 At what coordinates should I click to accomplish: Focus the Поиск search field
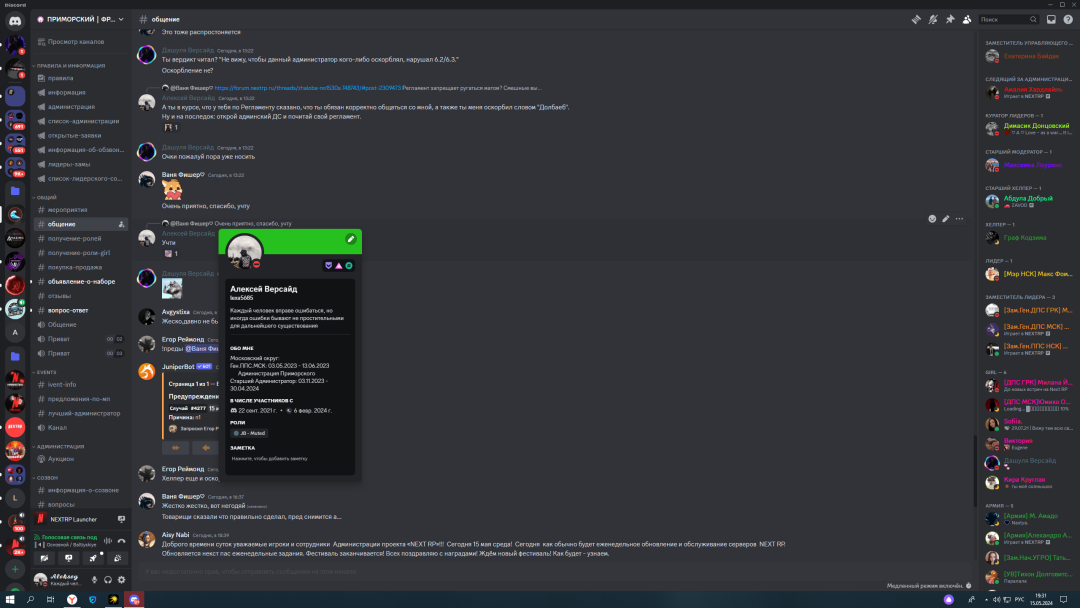click(1008, 19)
